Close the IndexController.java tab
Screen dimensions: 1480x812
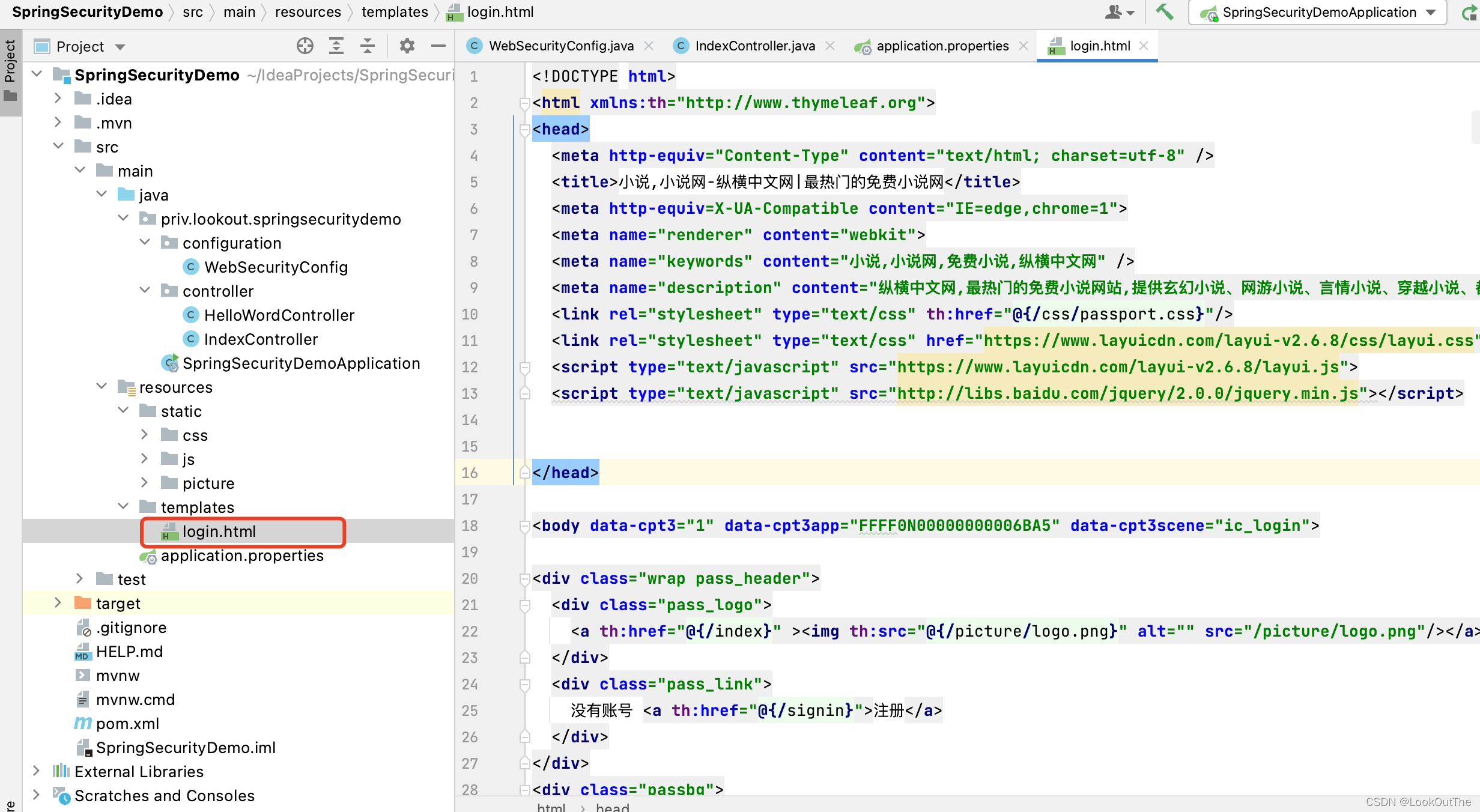click(x=831, y=46)
